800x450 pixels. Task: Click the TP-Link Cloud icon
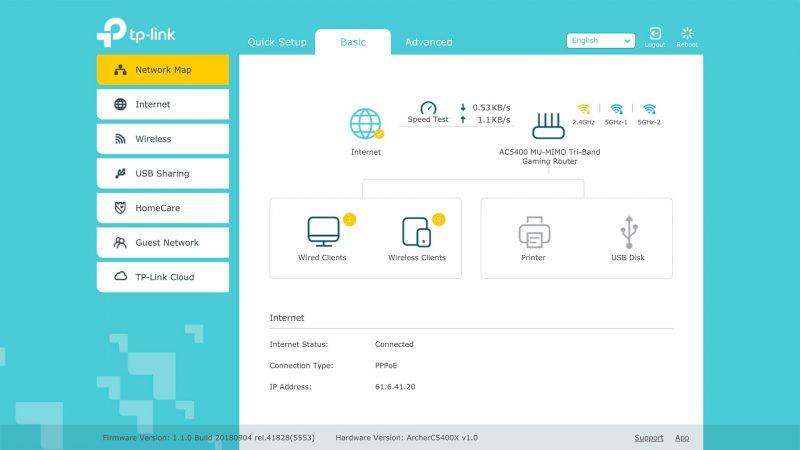click(x=120, y=276)
